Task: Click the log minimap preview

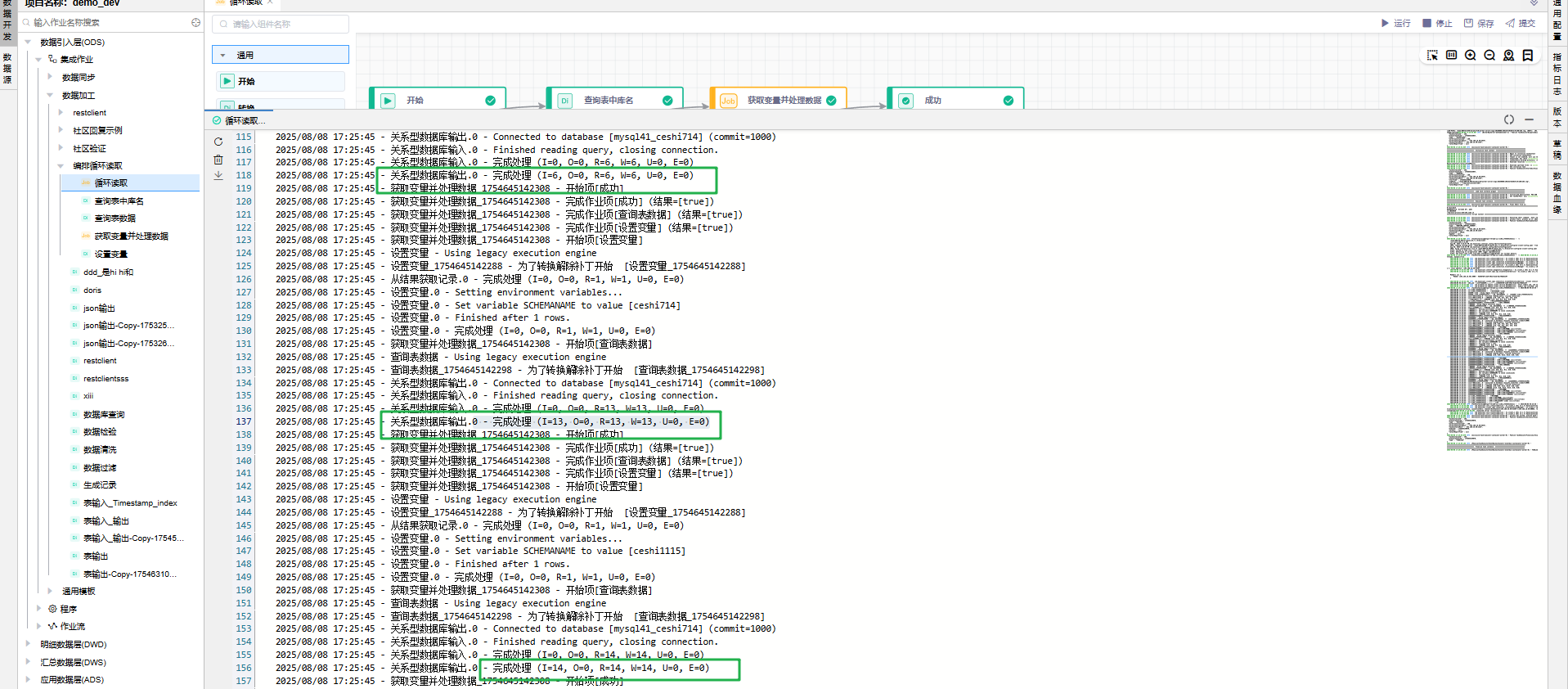Action: pos(1492,290)
